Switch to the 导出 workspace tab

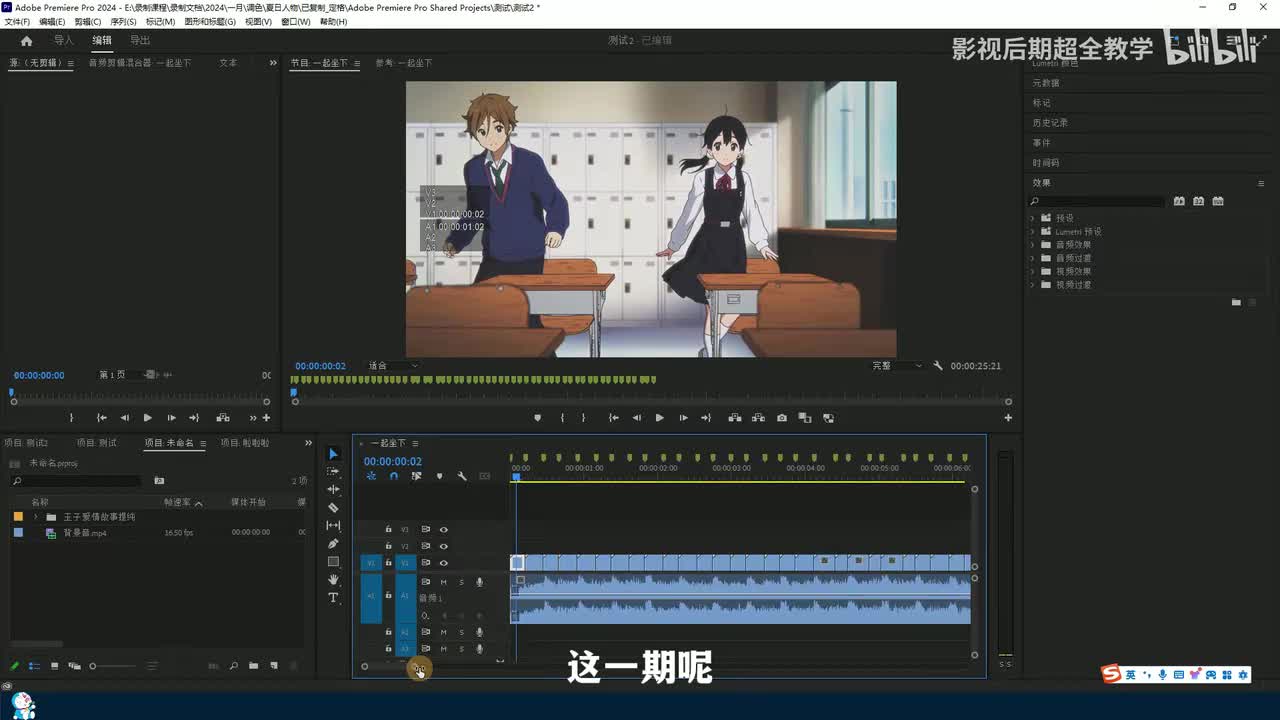point(140,41)
